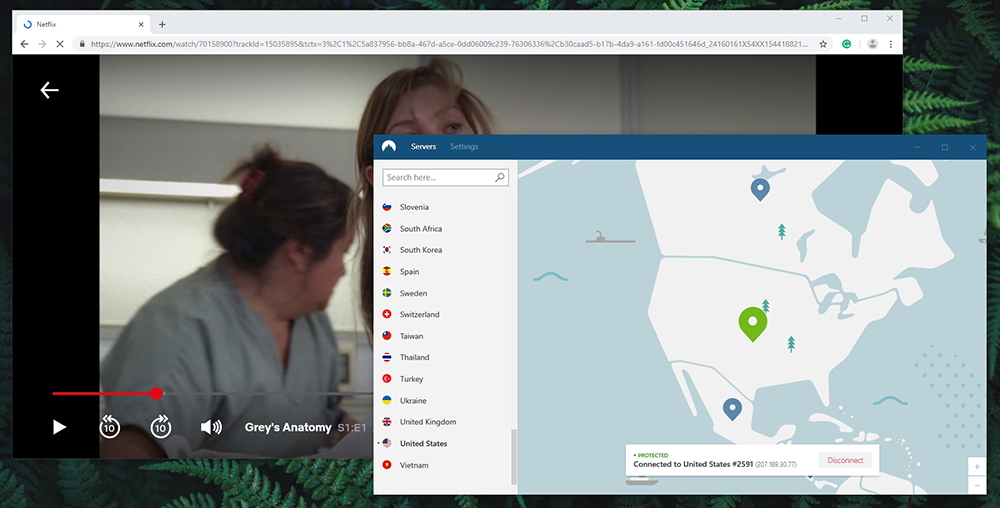Click the Turkey flag icon
1000x508 pixels.
tap(386, 379)
